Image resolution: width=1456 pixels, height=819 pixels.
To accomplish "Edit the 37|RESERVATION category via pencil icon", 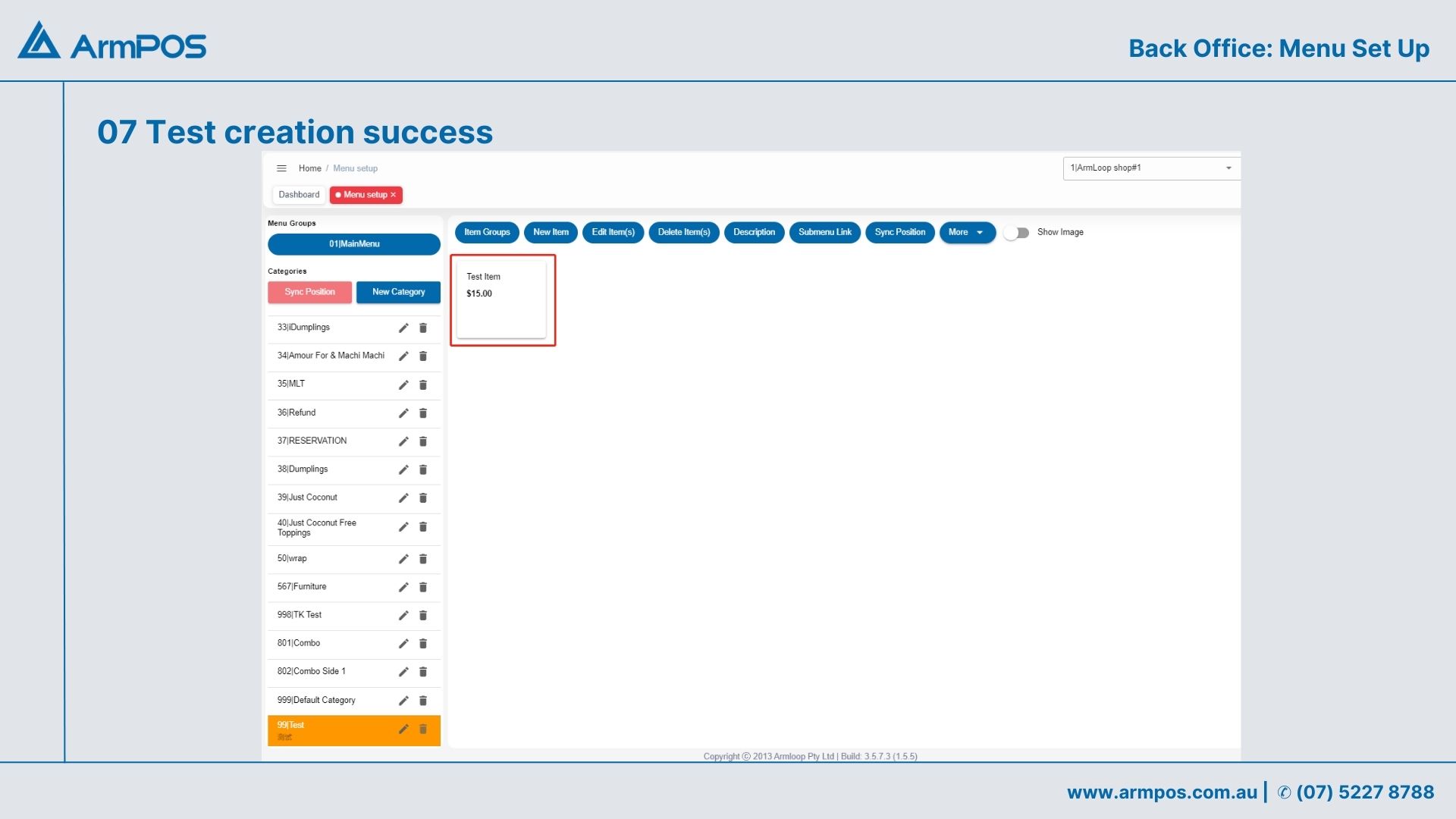I will pos(403,441).
